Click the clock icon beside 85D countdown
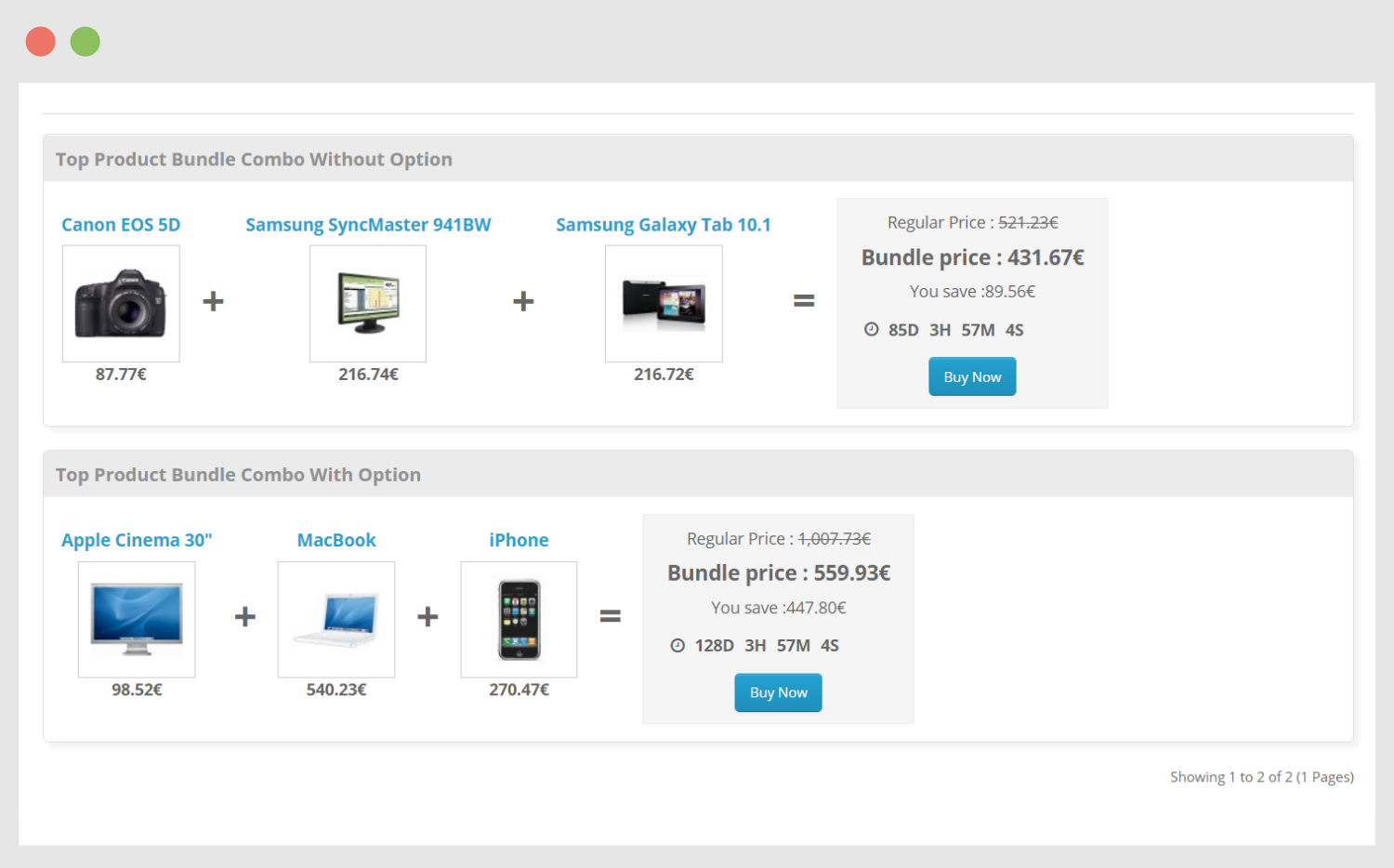This screenshot has height=868, width=1394. coord(871,329)
